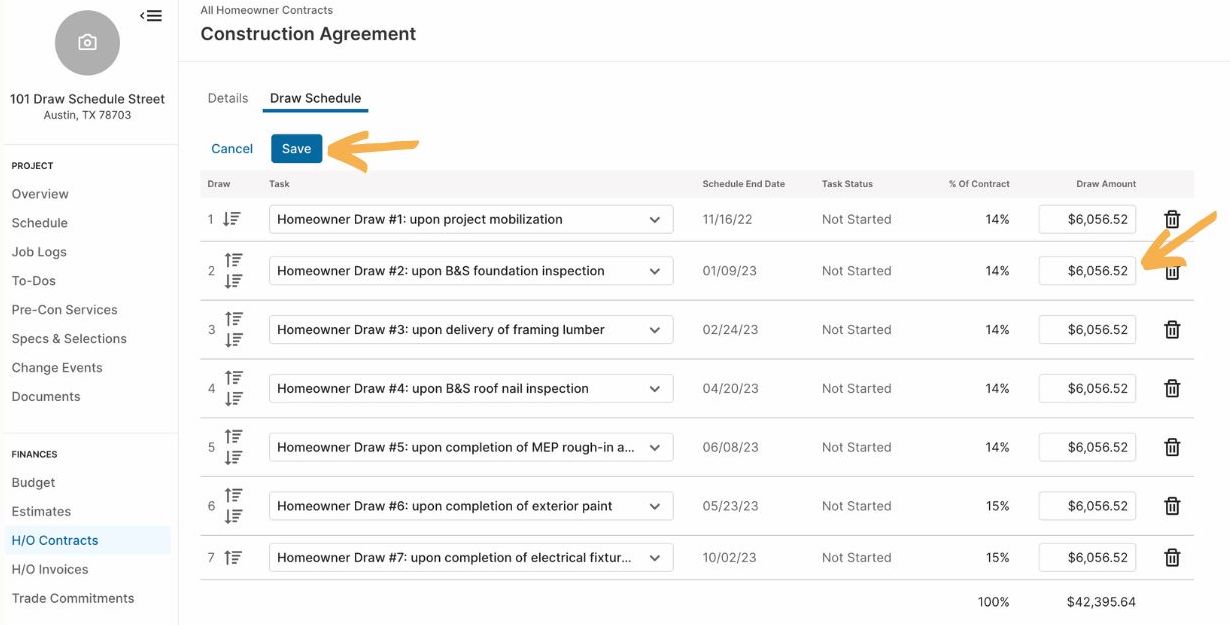This screenshot has height=625, width=1230.
Task: Move Draw #6 down with arrow icon
Action: [234, 516]
